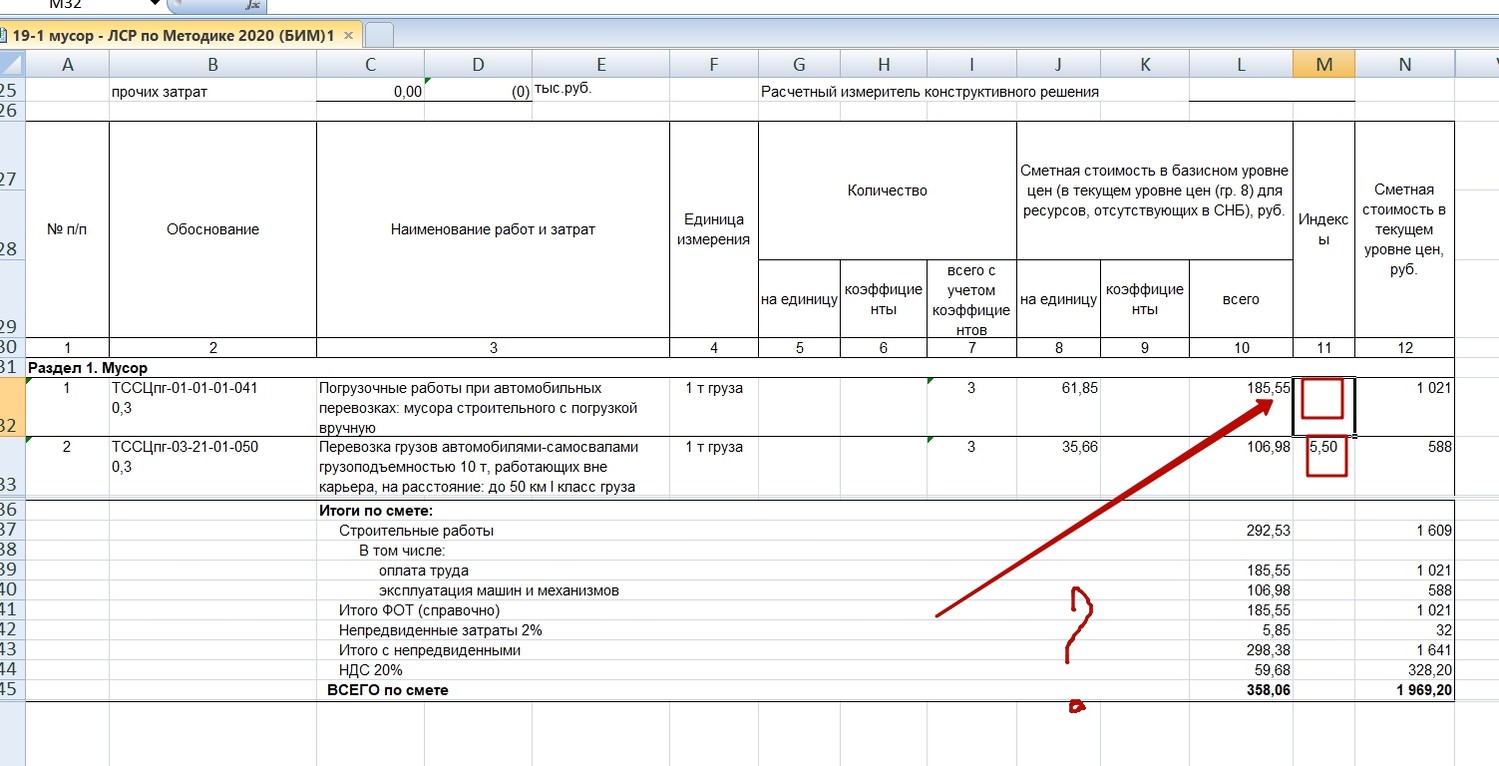
Task: Select column C header
Action: pyautogui.click(x=371, y=65)
